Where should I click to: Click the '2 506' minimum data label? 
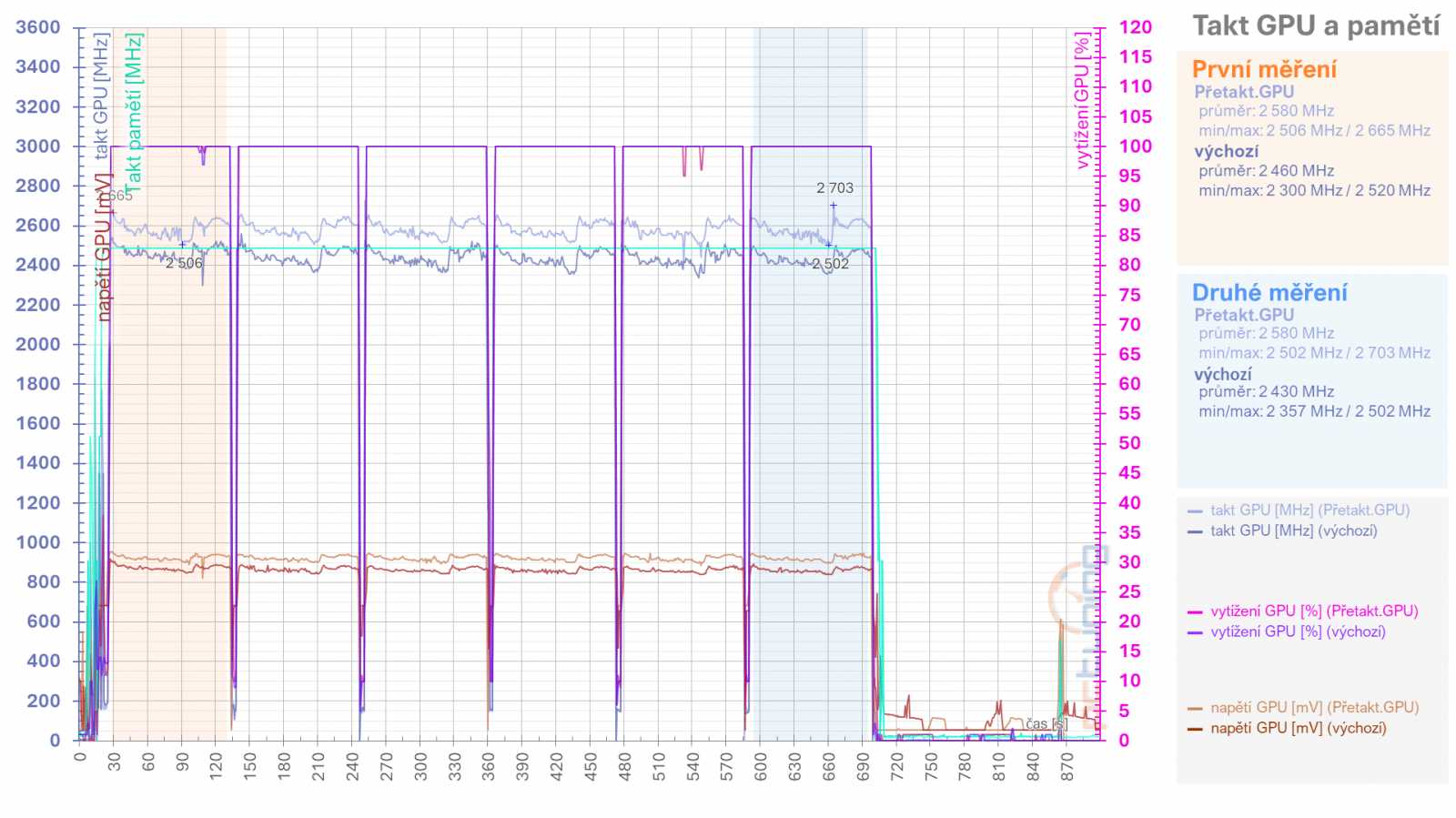coord(184,263)
